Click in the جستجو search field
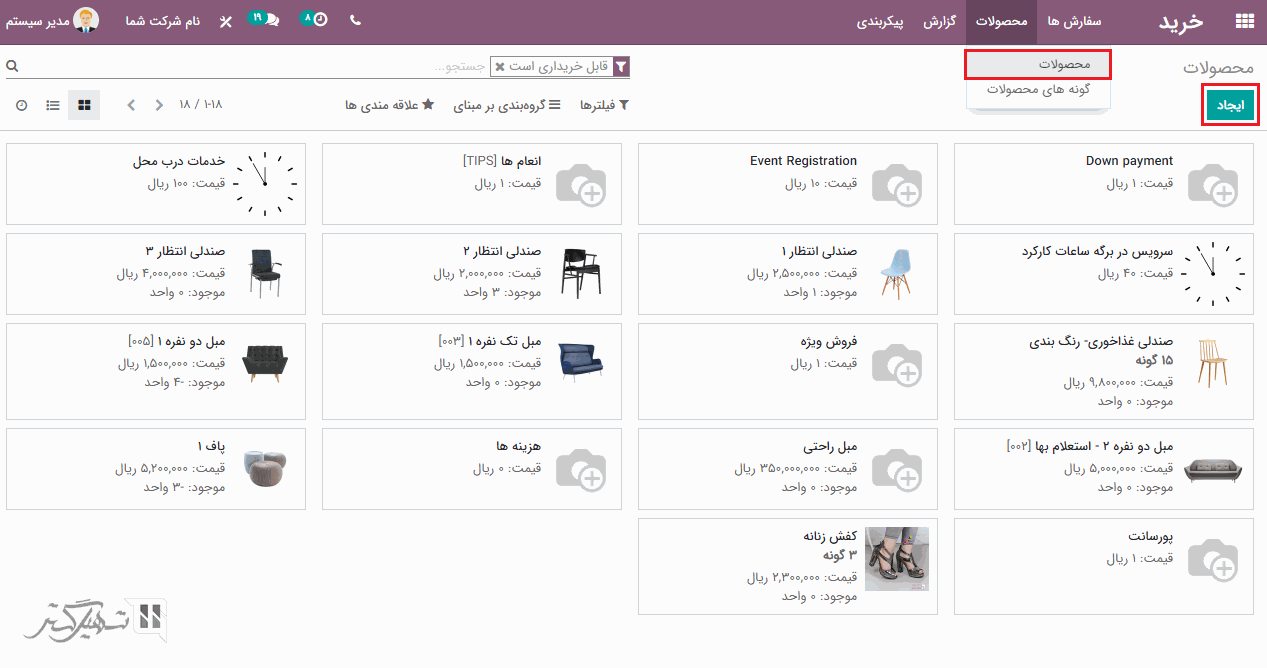This screenshot has height=668, width=1267. click(300, 67)
